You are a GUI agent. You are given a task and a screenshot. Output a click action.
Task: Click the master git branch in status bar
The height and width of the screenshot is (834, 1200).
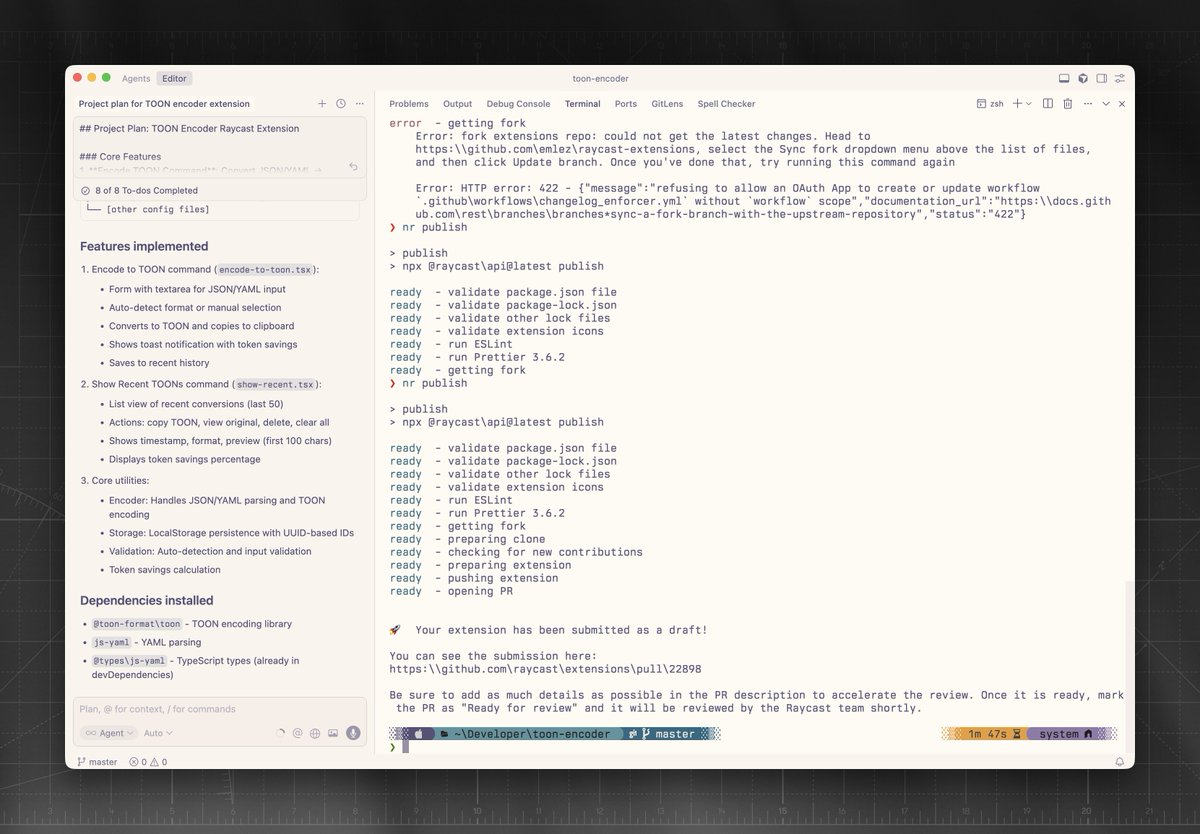(x=97, y=762)
